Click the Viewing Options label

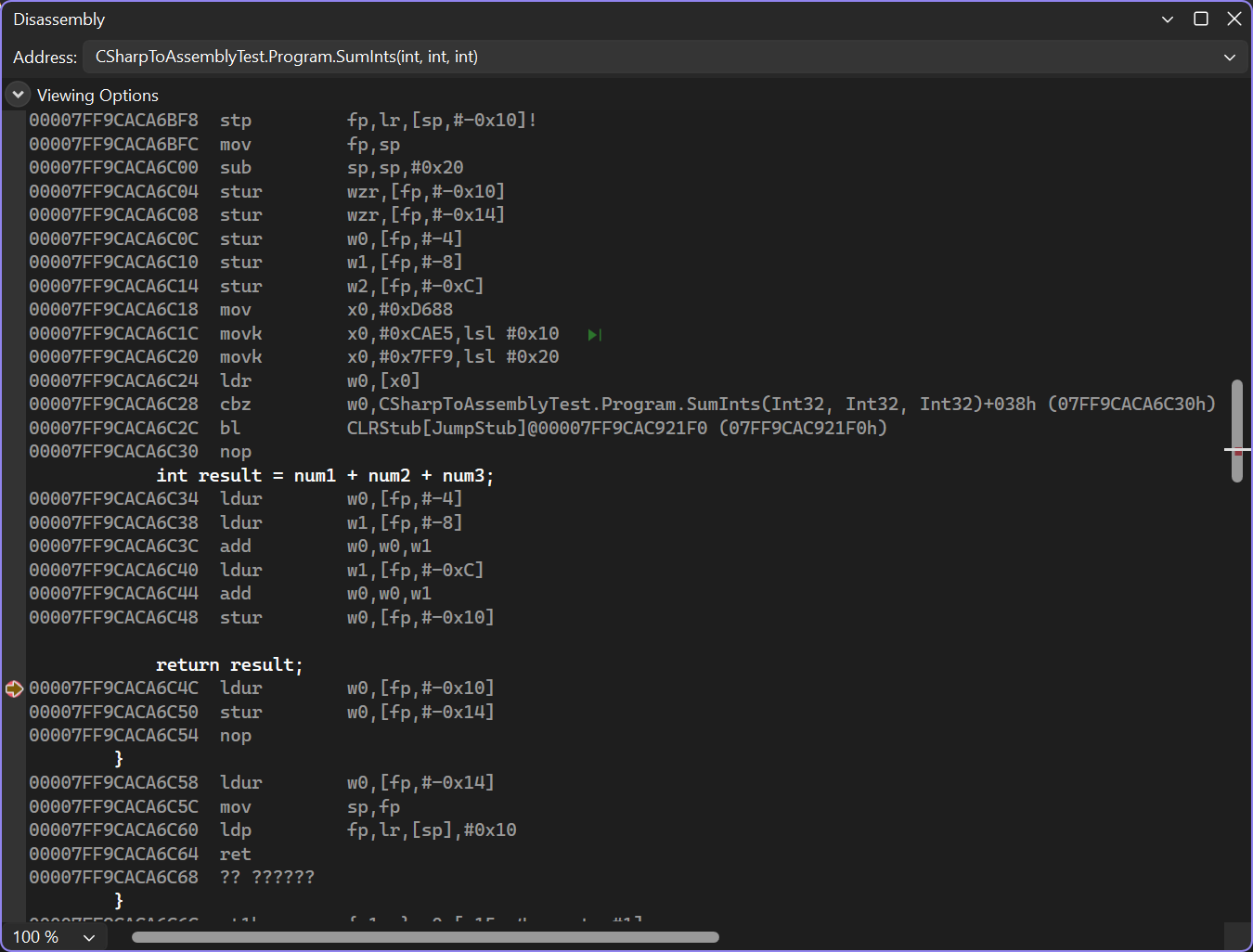pyautogui.click(x=97, y=94)
